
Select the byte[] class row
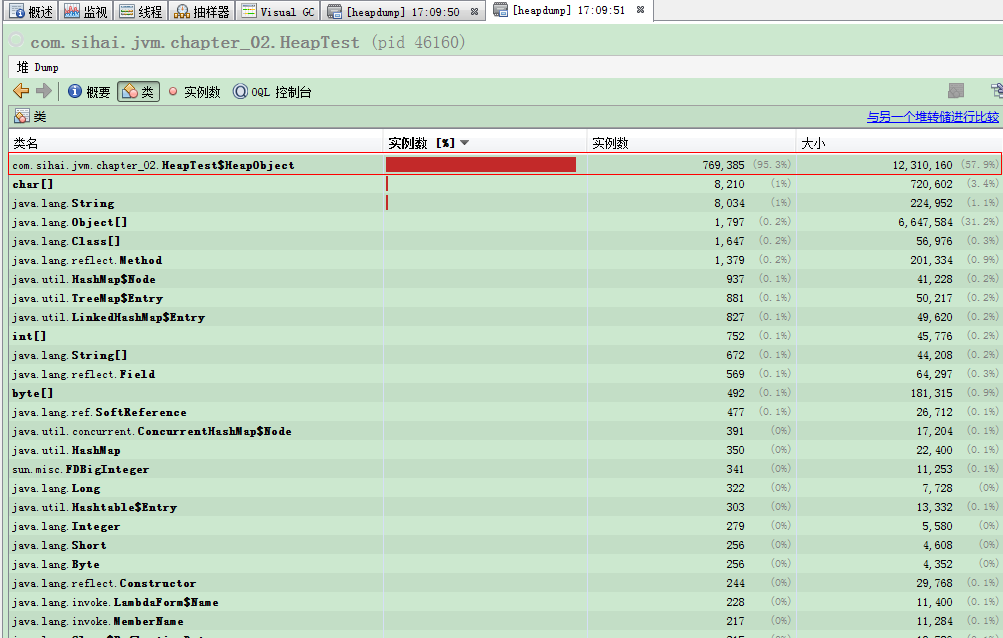pos(505,393)
